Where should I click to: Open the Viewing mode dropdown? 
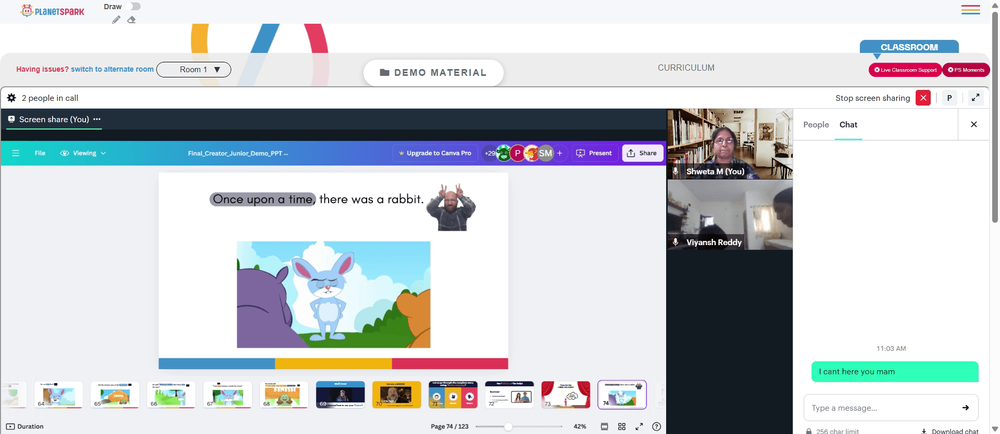click(83, 153)
